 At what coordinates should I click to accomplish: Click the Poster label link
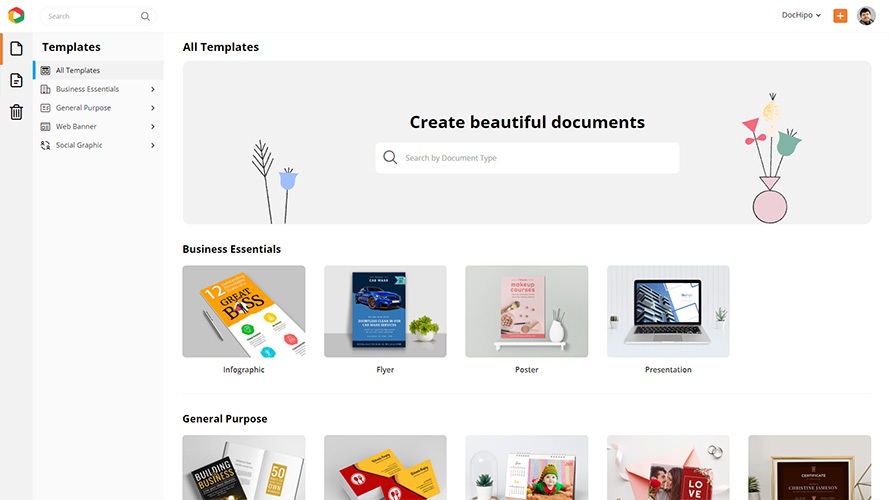tap(527, 369)
